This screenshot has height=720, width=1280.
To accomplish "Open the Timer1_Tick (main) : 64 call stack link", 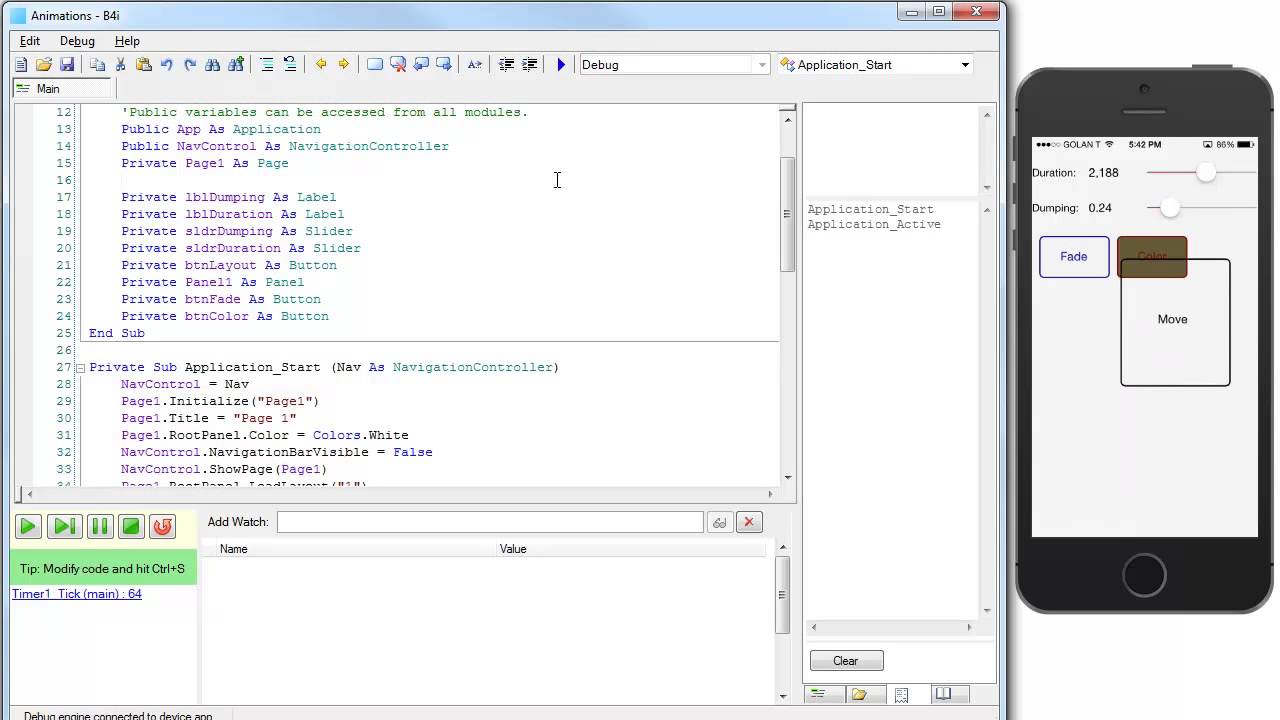I will [x=77, y=594].
